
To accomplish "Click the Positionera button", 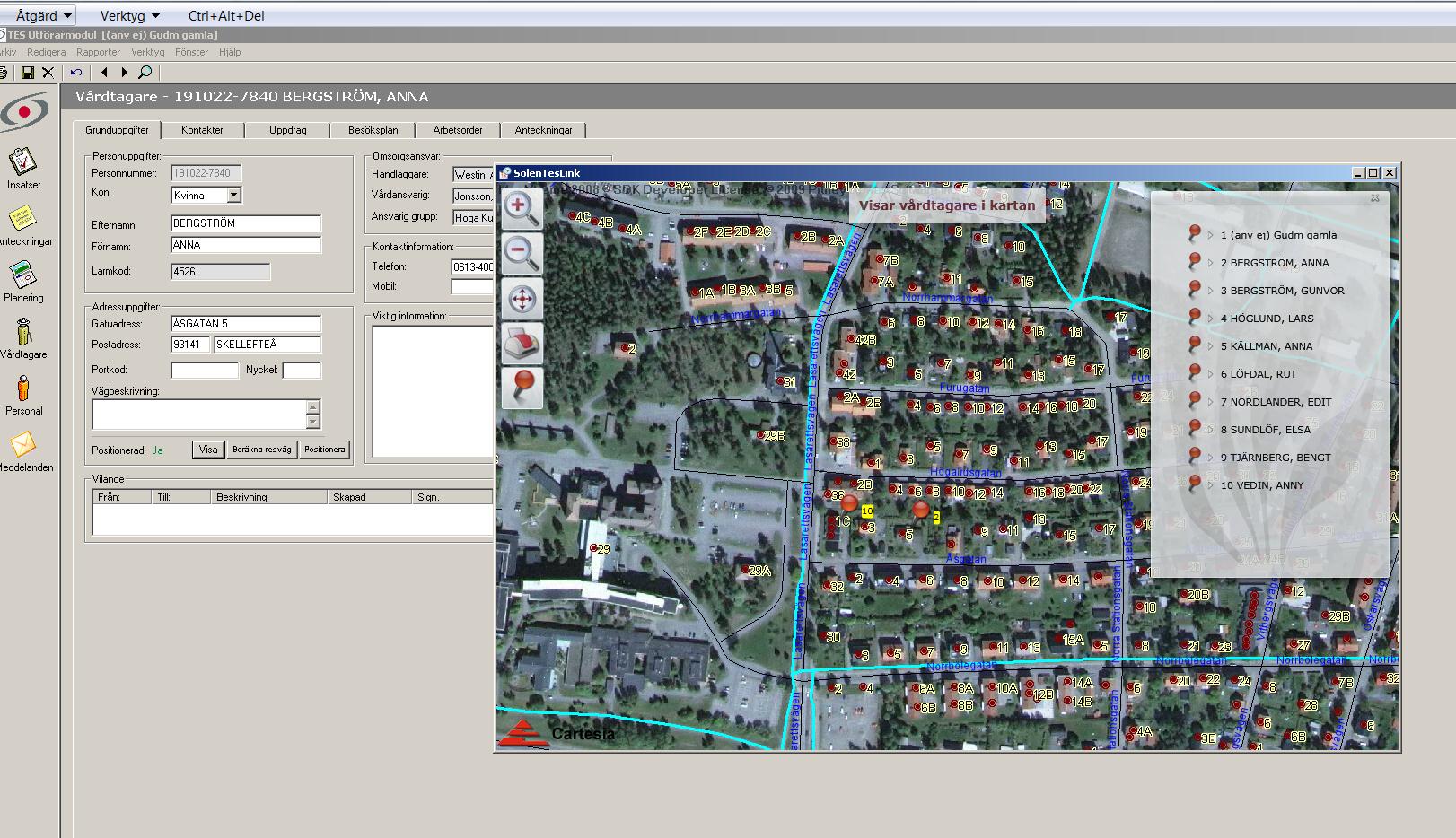I will 324,450.
